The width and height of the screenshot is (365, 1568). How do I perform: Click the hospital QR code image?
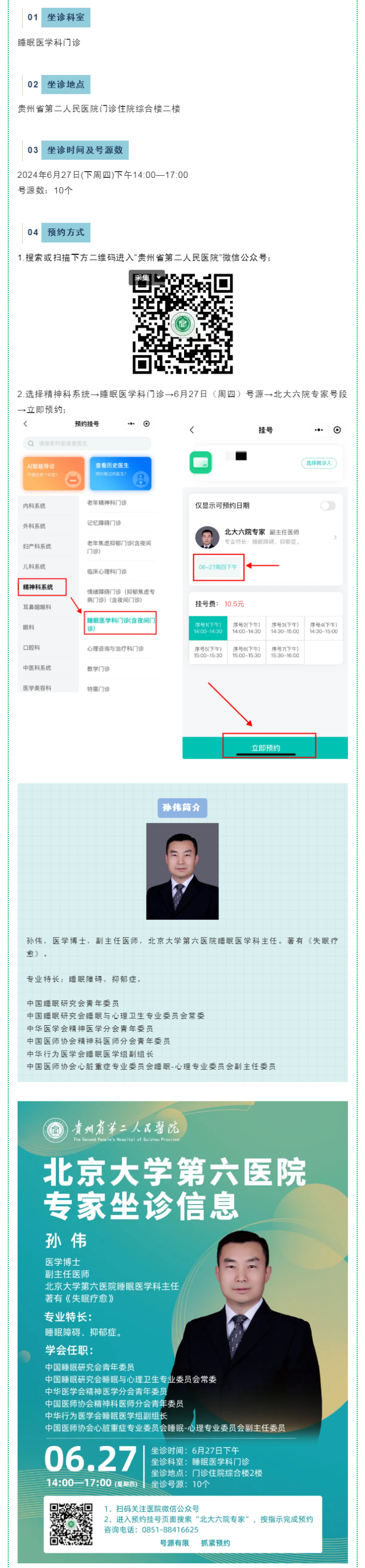(x=182, y=323)
